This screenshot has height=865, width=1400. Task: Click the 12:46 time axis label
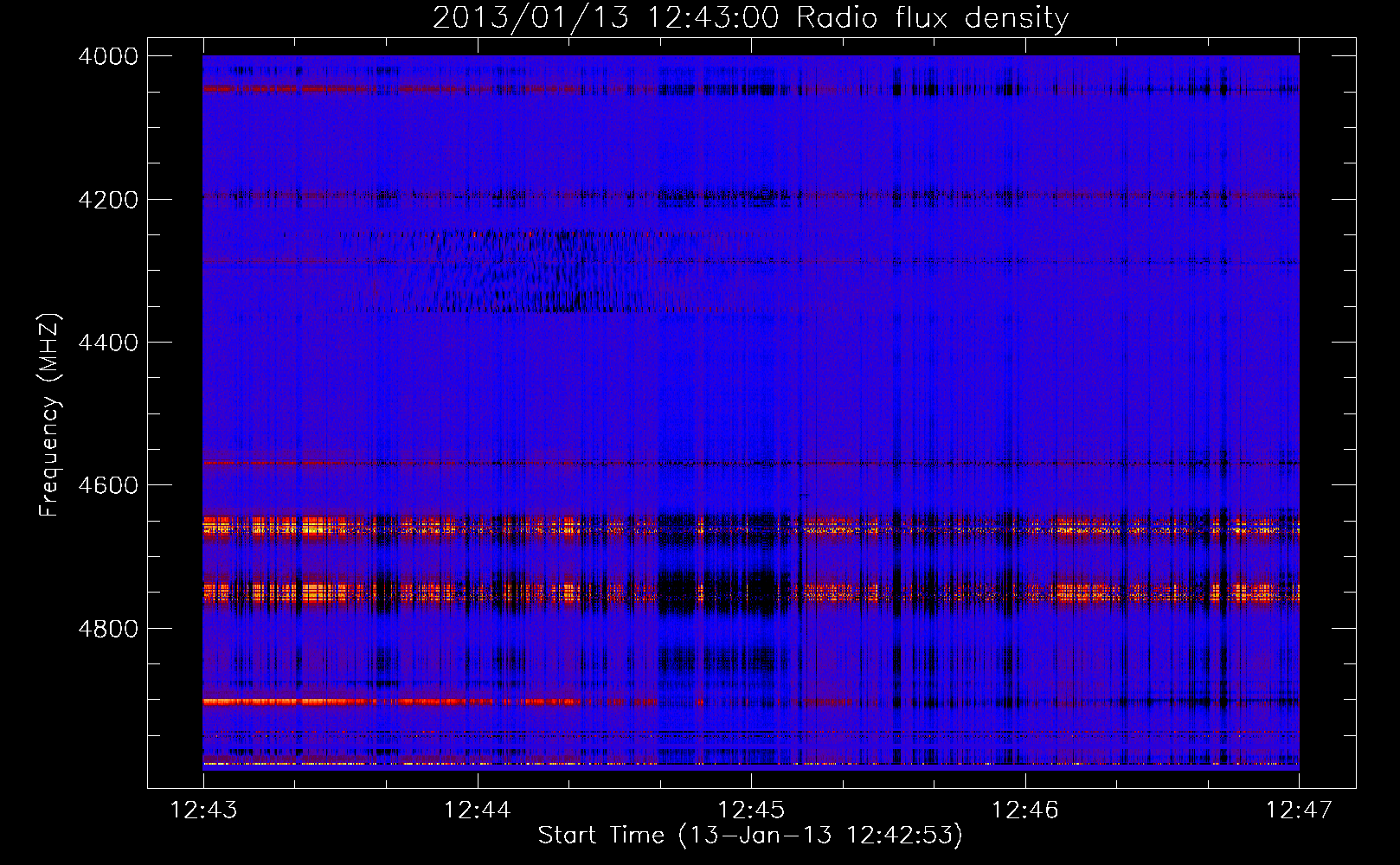1025,810
